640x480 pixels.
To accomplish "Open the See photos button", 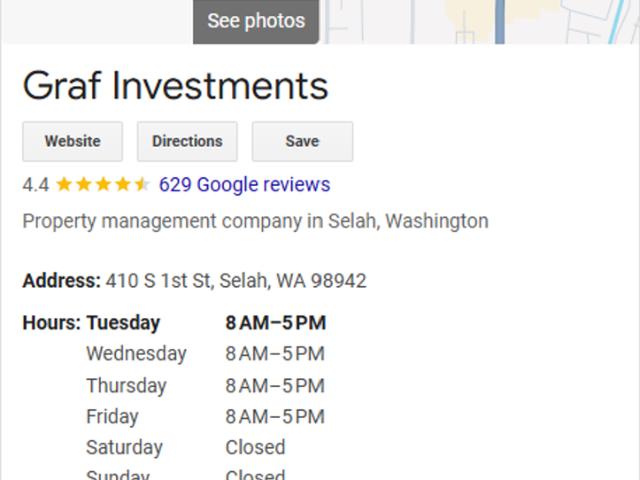I will 256,21.
